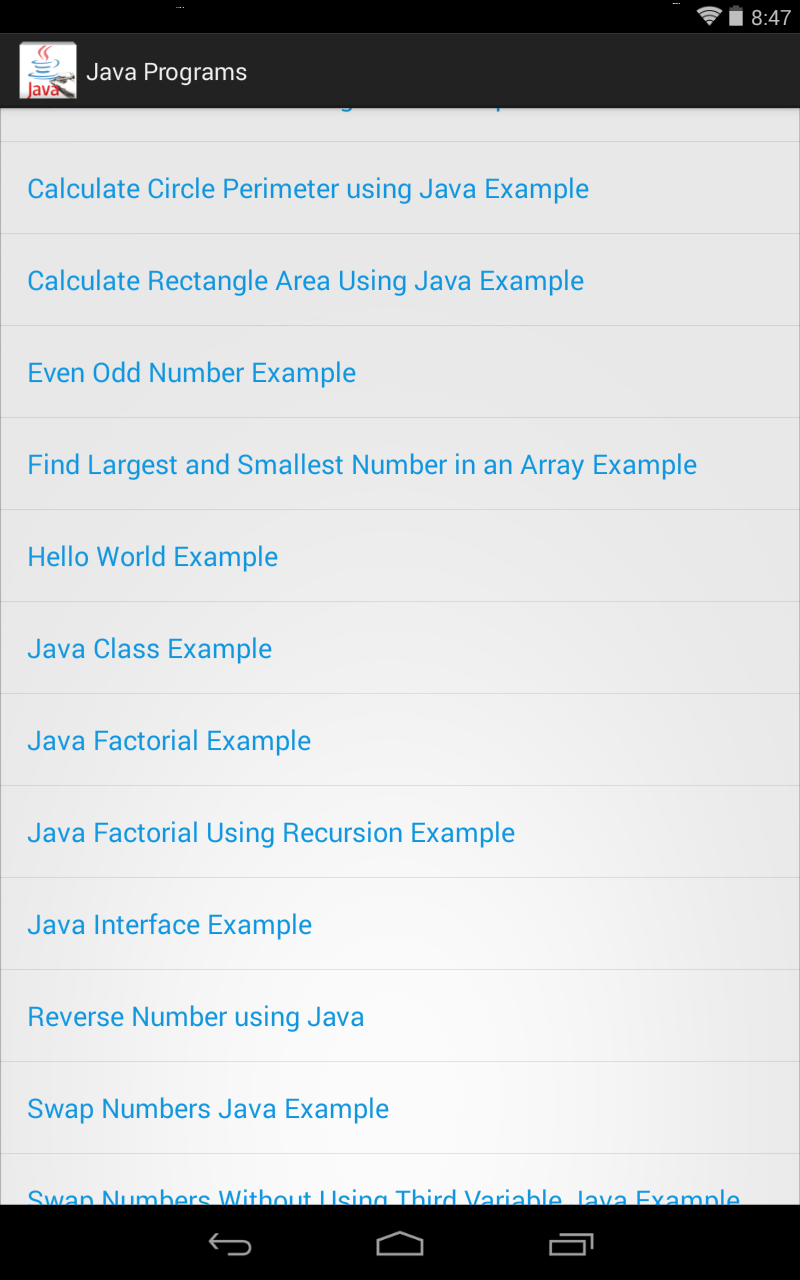The image size is (800, 1280).
Task: Tap the Home navigation icon
Action: (400, 1244)
